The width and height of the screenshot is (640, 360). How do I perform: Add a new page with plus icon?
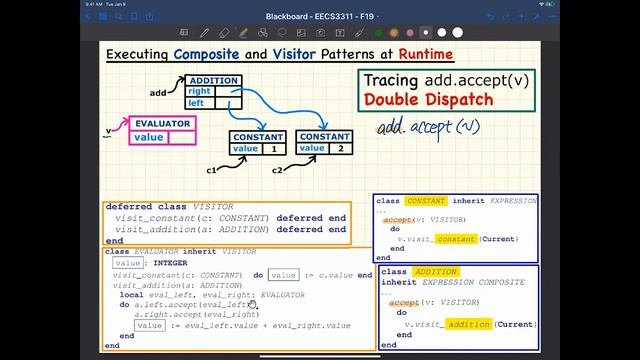click(521, 17)
